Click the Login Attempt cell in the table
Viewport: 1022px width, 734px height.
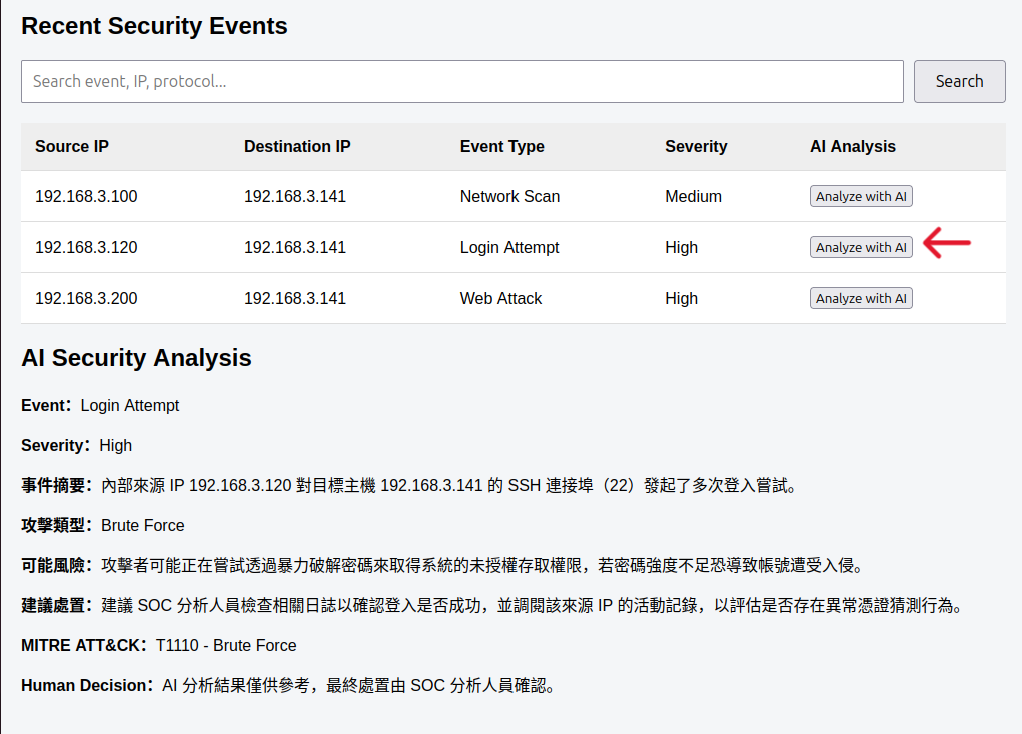tap(509, 247)
